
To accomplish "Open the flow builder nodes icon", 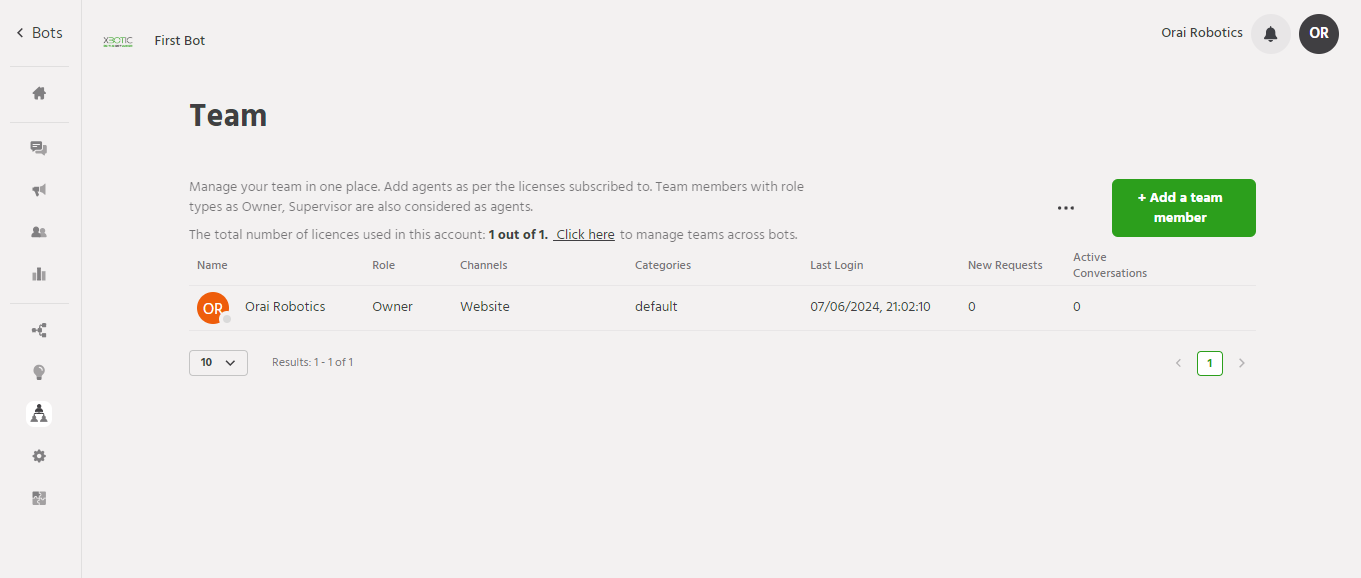I will (x=39, y=330).
